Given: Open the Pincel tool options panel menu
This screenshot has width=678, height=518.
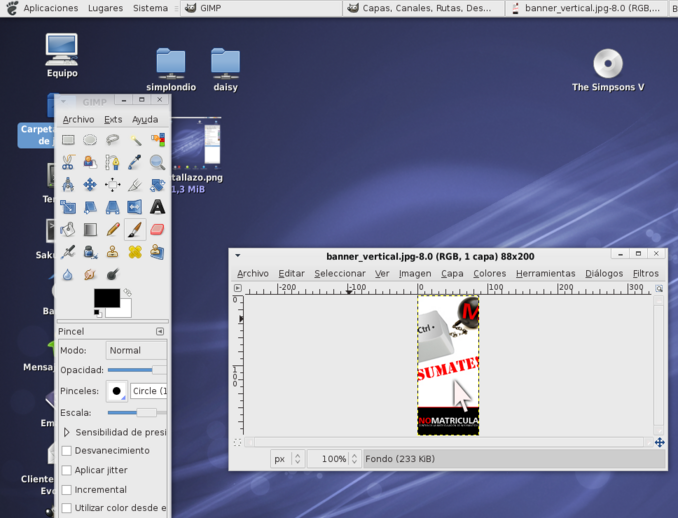Looking at the screenshot, I should click(160, 332).
